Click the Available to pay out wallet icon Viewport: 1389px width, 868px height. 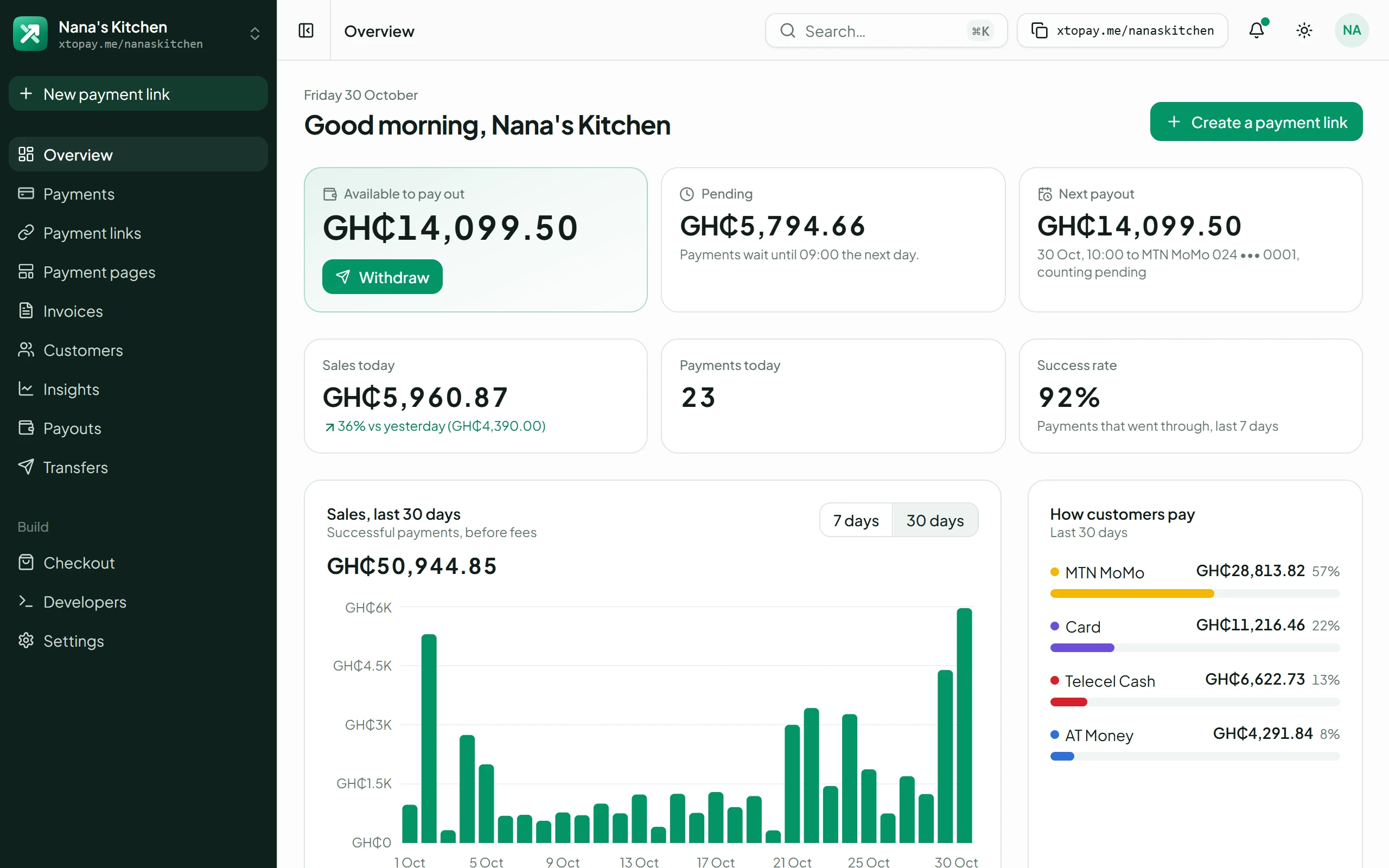(x=330, y=194)
